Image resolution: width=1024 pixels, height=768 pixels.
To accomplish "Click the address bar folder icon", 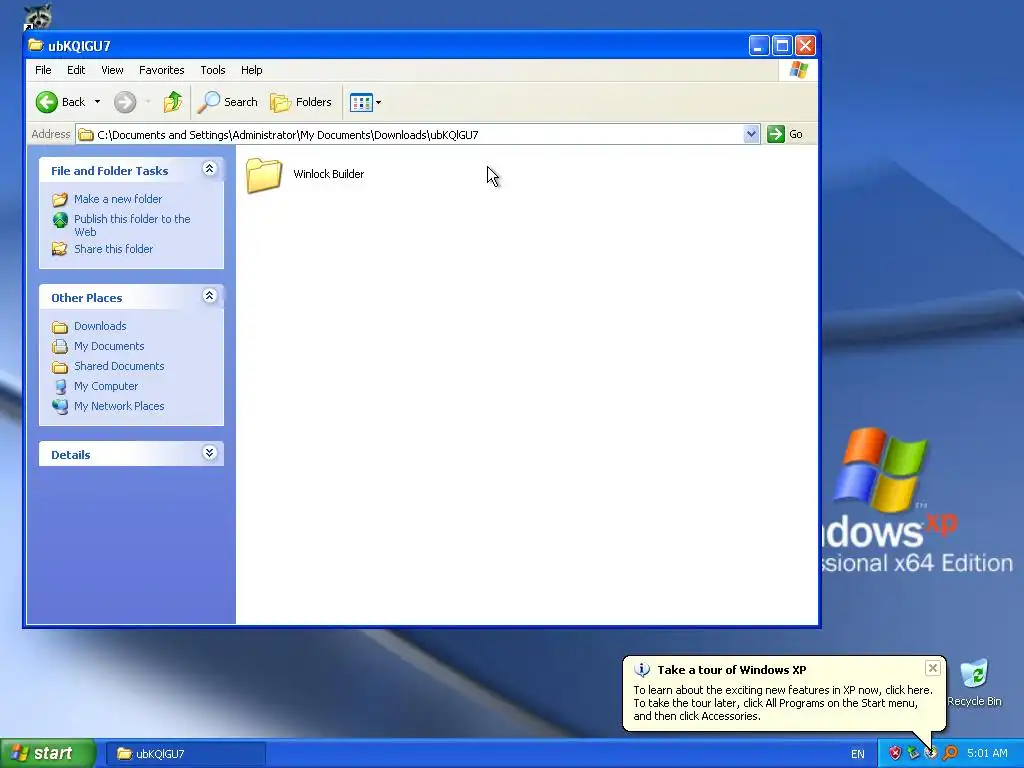I will pos(86,135).
